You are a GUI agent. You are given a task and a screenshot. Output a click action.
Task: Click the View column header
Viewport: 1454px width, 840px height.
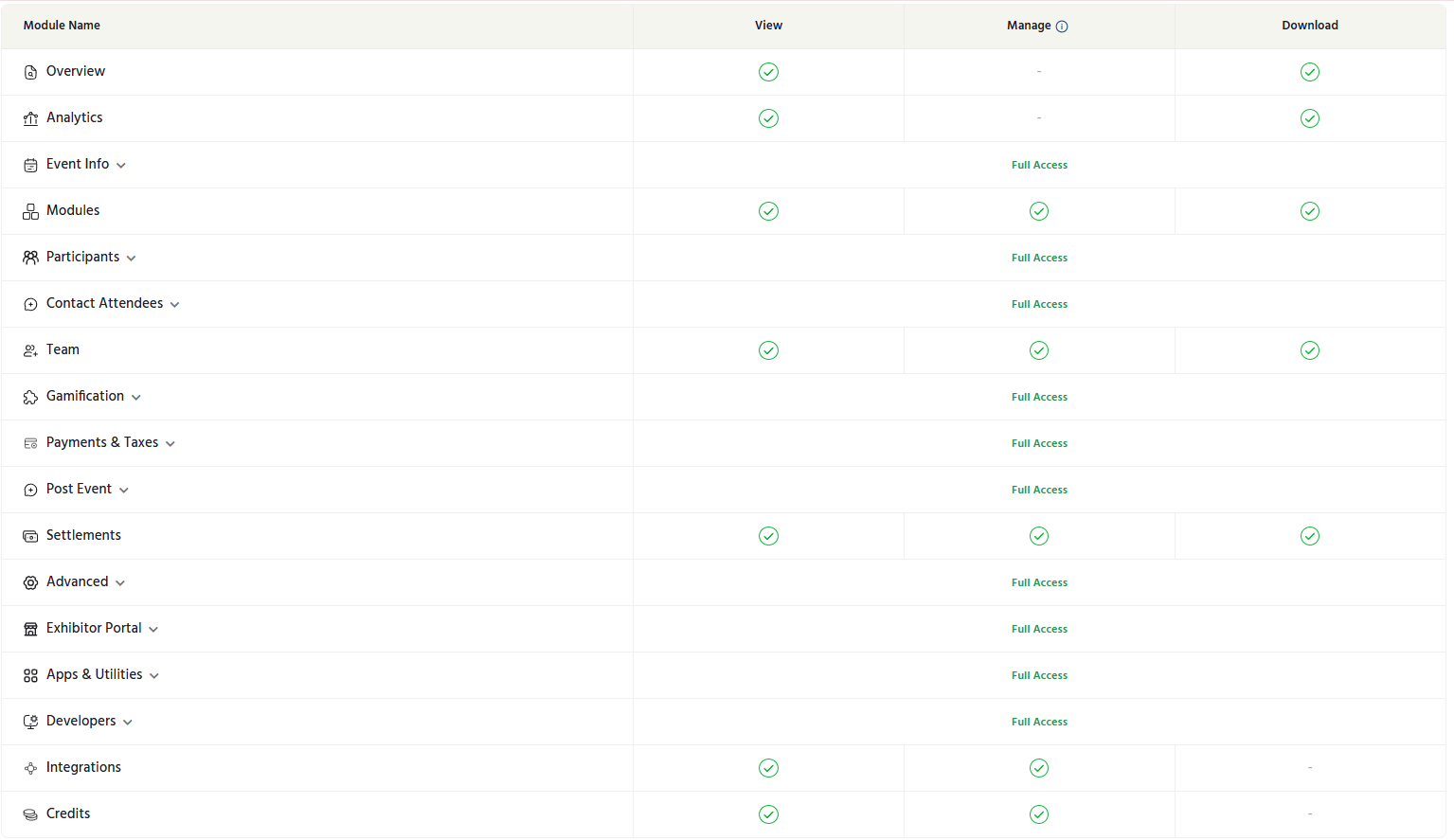point(768,26)
